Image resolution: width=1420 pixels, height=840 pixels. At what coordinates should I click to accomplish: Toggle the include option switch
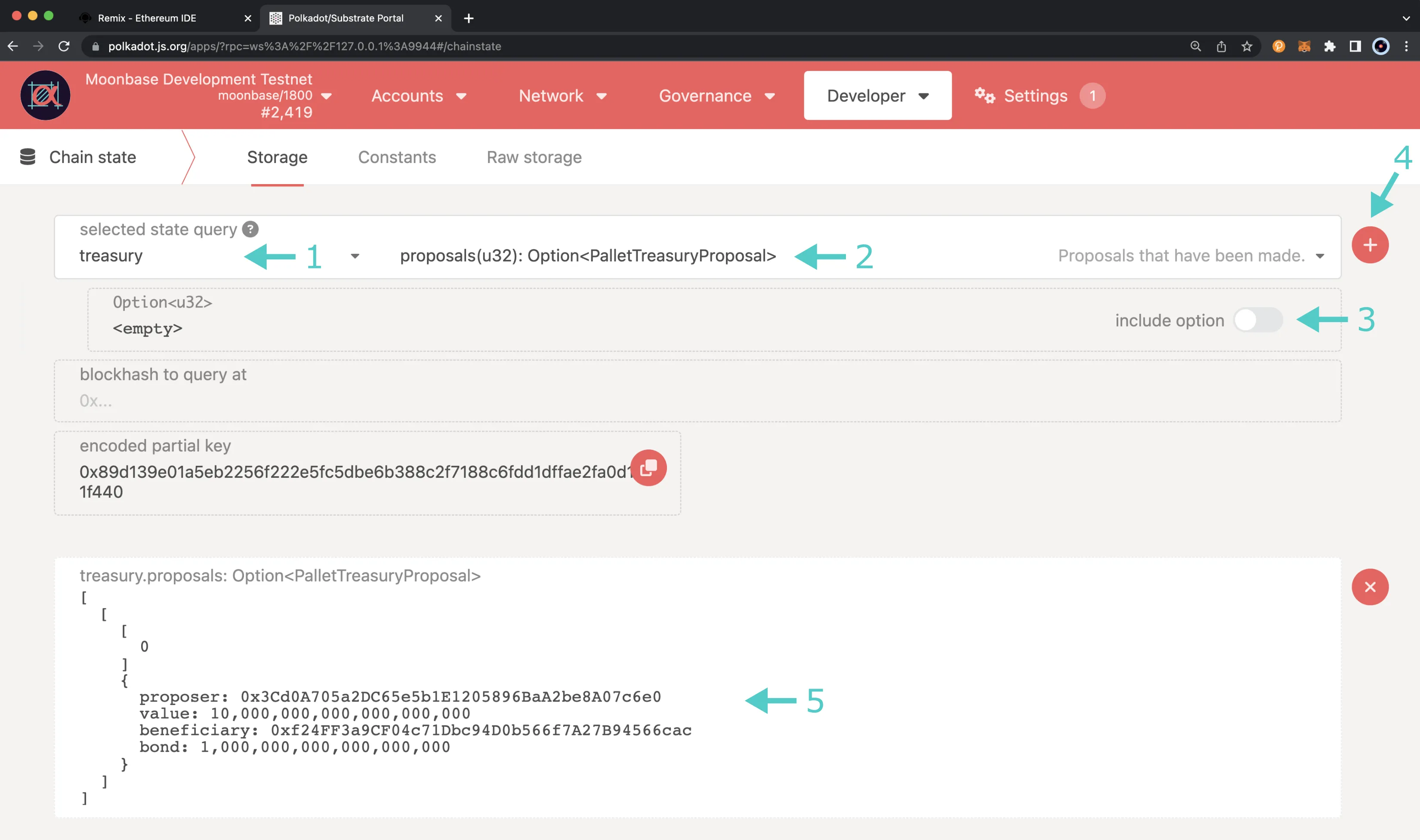(1258, 320)
